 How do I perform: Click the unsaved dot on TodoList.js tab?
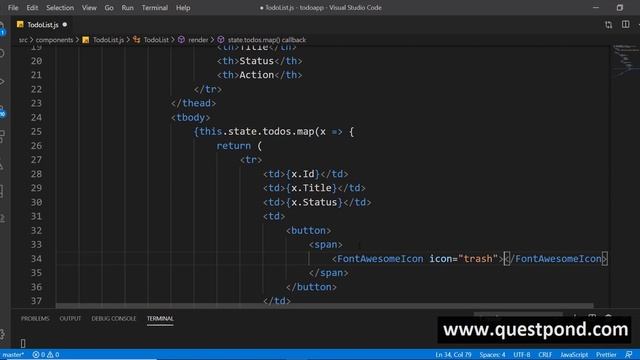[65, 24]
